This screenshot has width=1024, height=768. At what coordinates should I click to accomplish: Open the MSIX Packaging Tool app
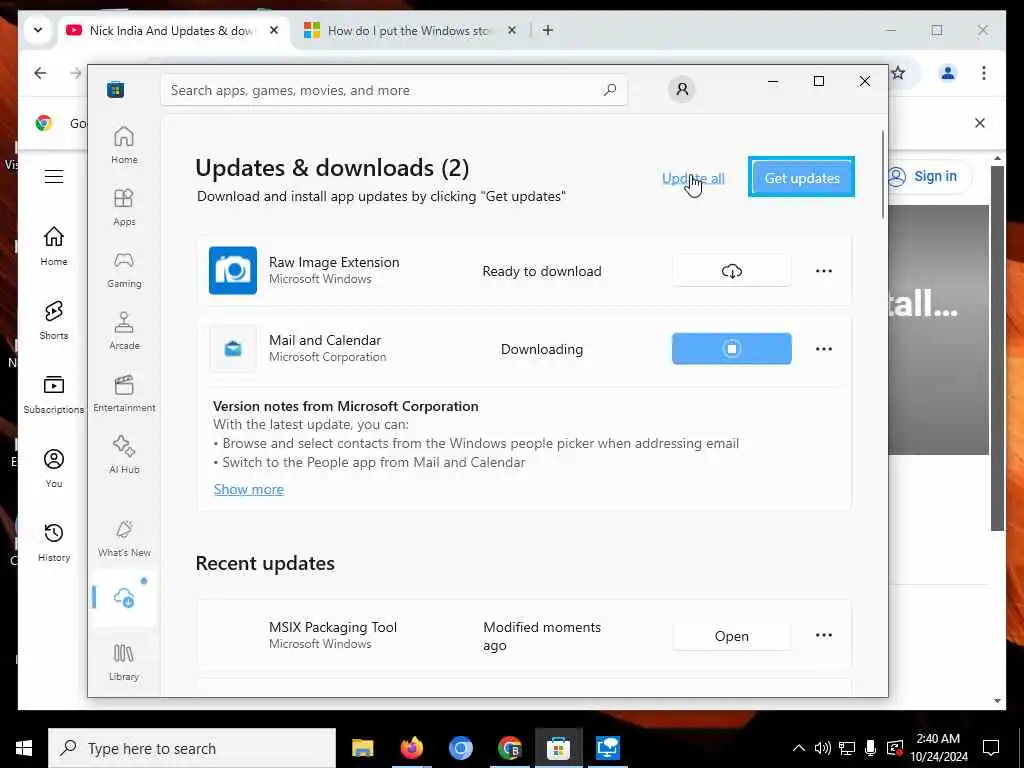click(731, 636)
